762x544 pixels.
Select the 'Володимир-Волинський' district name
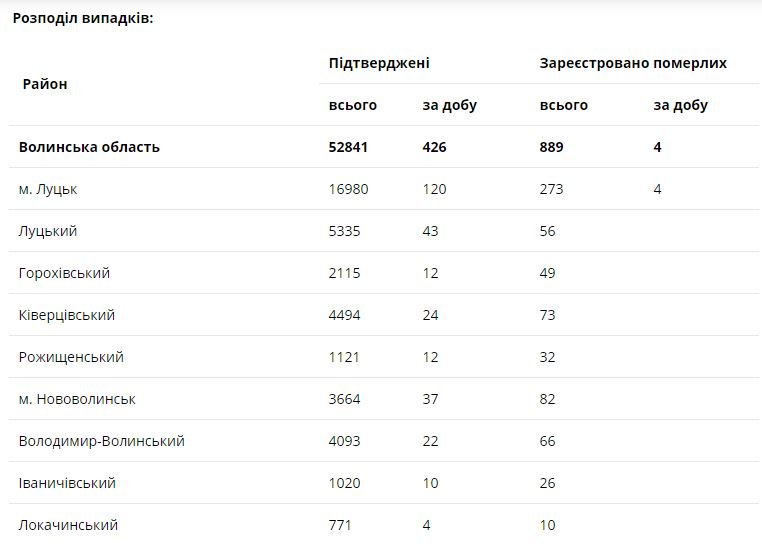[101, 441]
